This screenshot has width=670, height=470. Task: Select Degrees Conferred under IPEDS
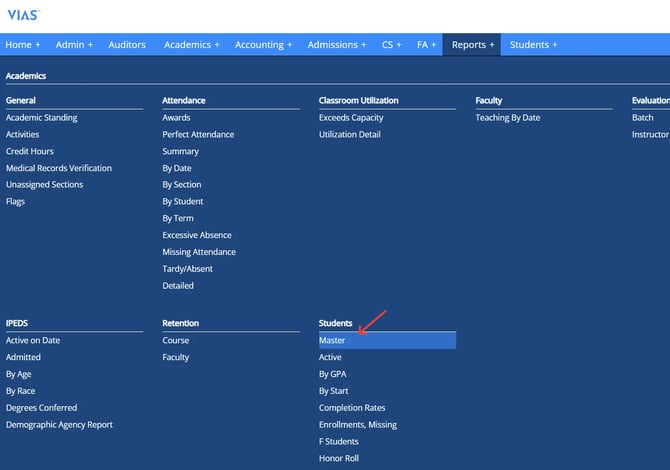pos(41,408)
